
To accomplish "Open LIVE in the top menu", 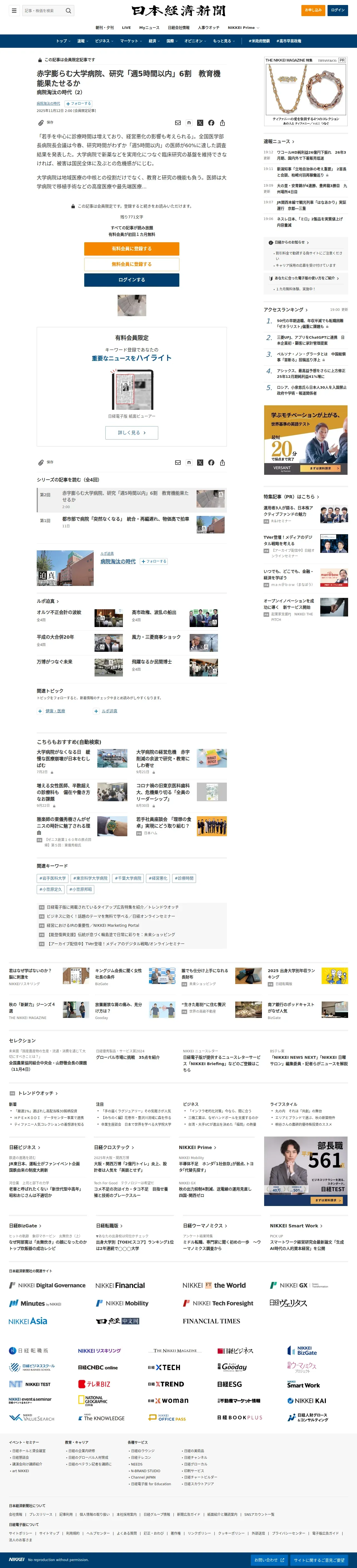I will point(126,28).
